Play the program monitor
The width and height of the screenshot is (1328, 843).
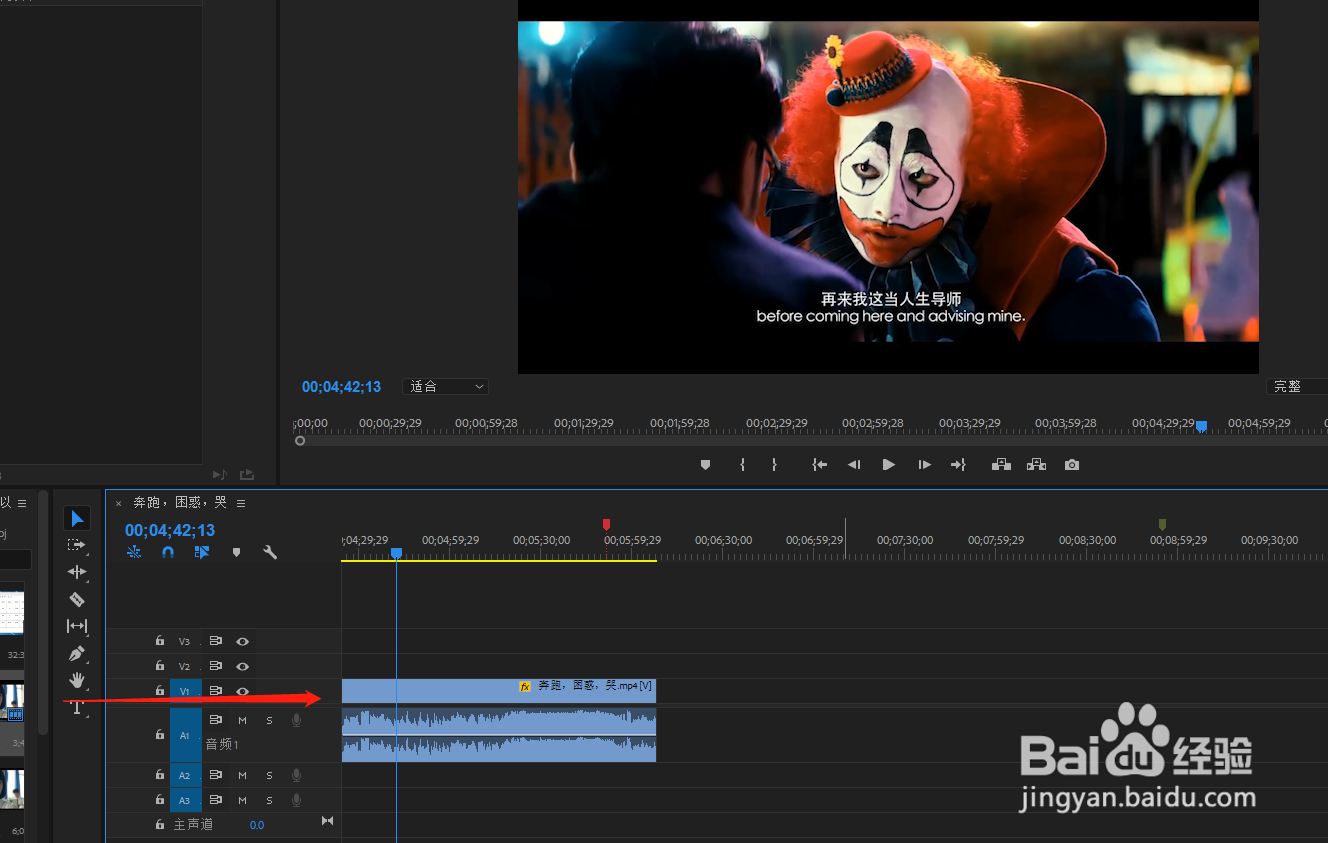tap(888, 465)
